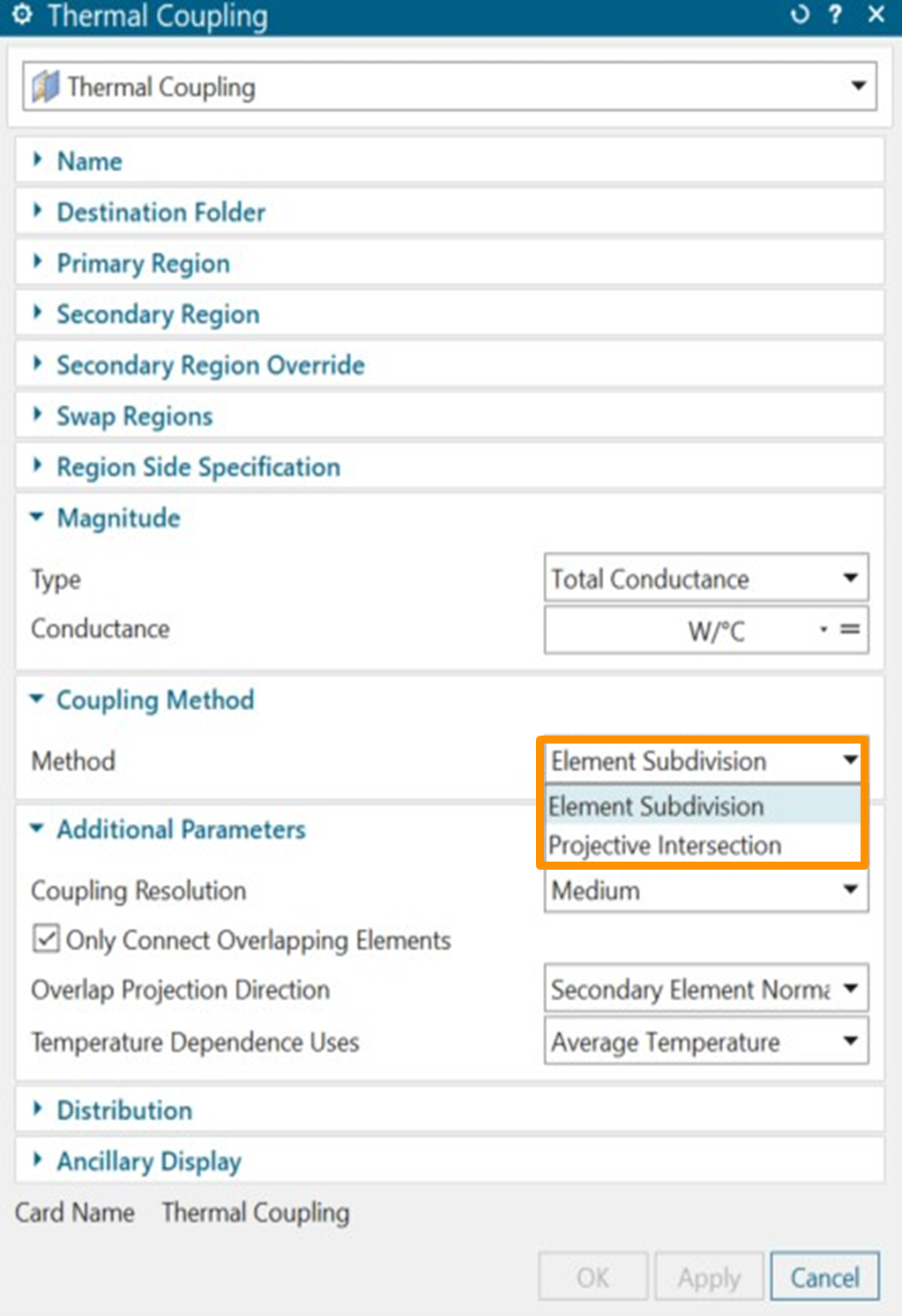Click the reset dialog icon in title bar
The image size is (902, 1316).
coord(800,15)
